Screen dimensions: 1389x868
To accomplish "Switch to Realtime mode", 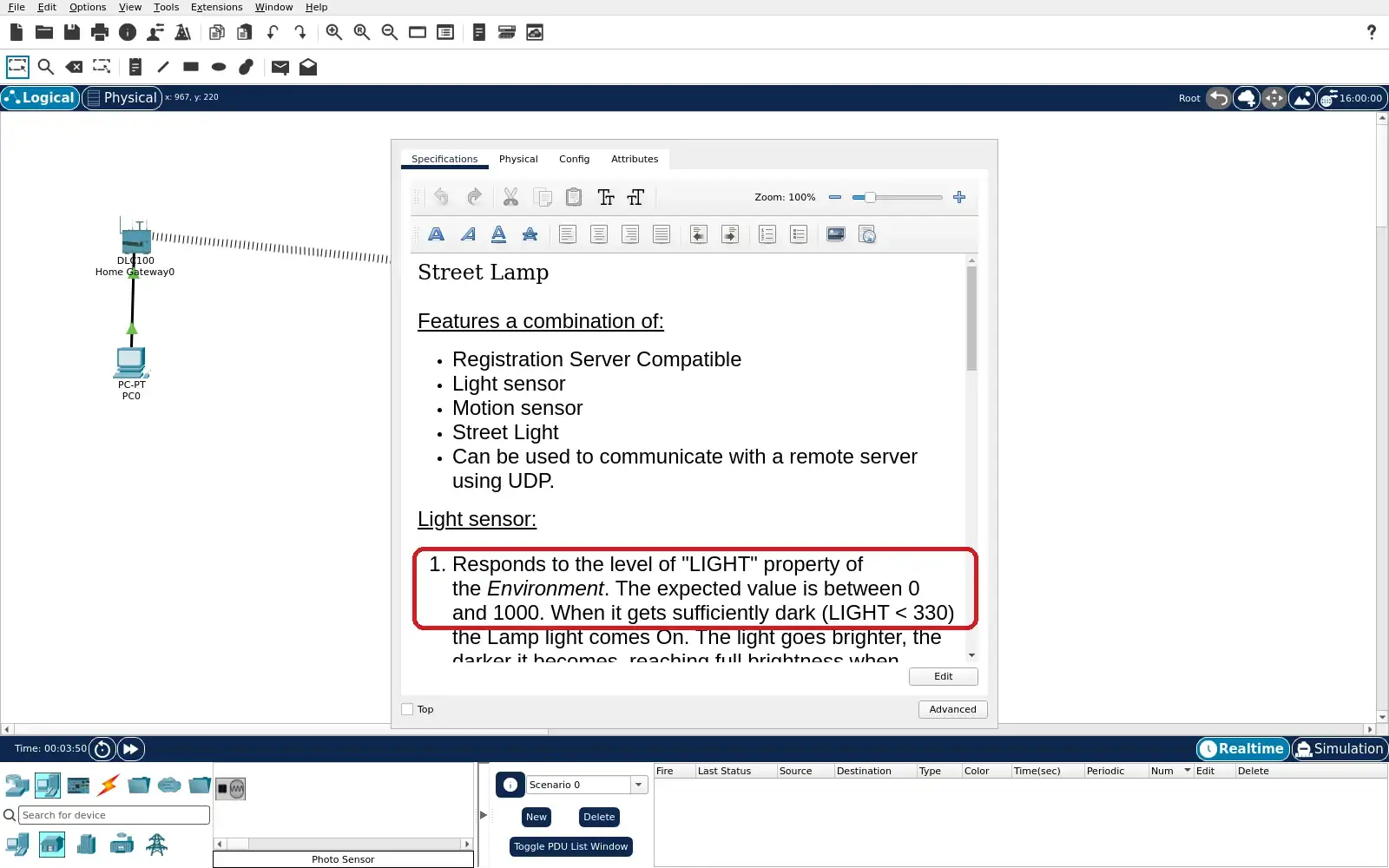I will pyautogui.click(x=1243, y=748).
